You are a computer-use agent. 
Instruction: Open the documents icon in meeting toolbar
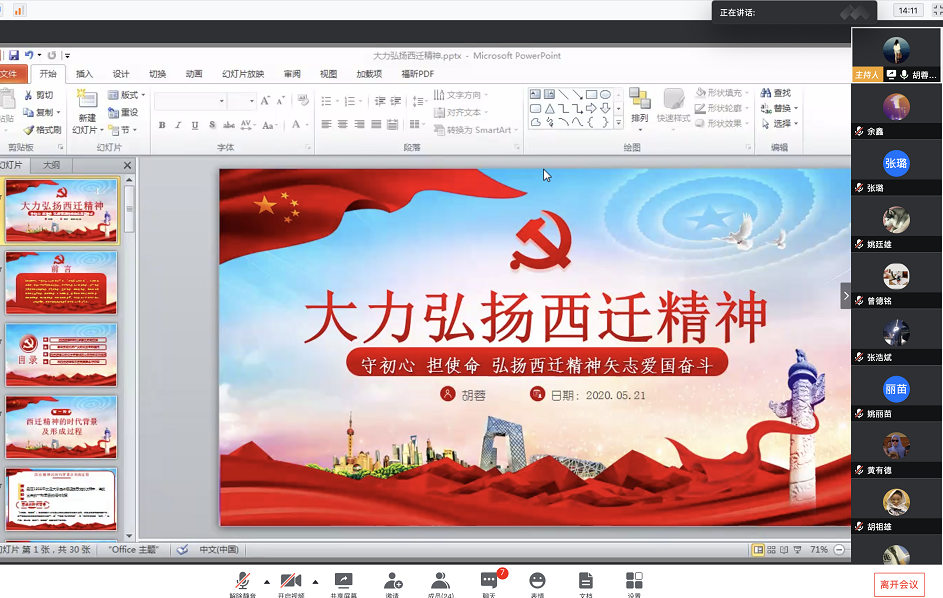(586, 582)
